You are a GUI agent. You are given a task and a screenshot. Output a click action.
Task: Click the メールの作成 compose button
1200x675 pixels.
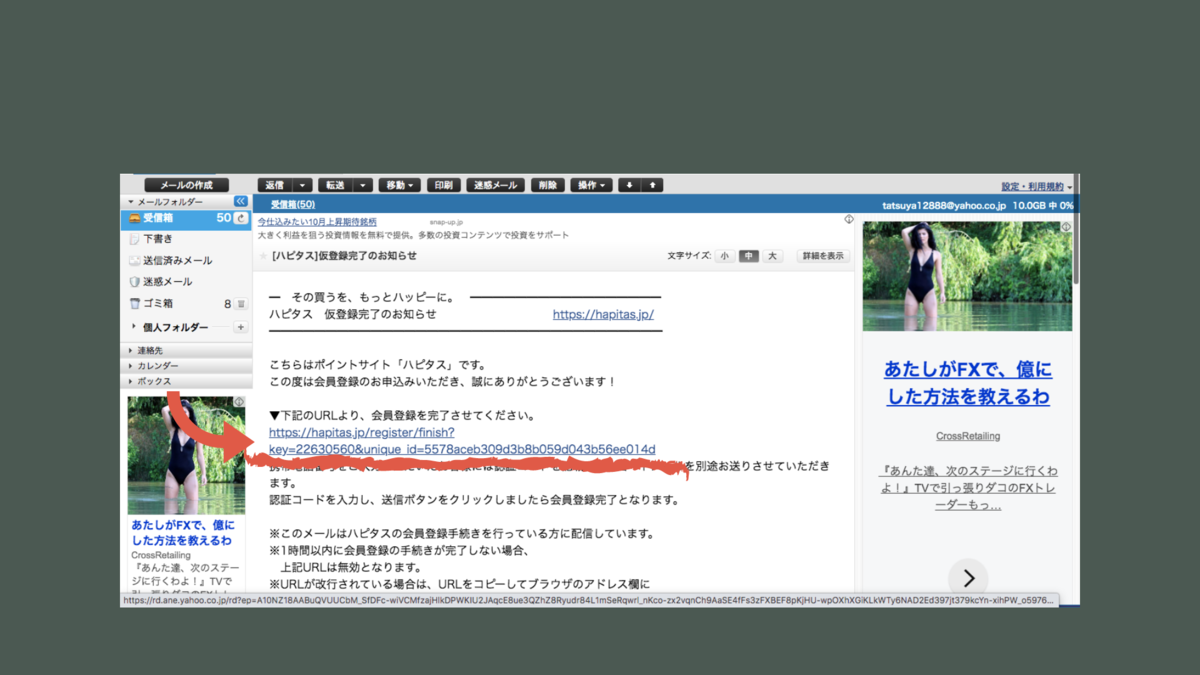tap(186, 185)
